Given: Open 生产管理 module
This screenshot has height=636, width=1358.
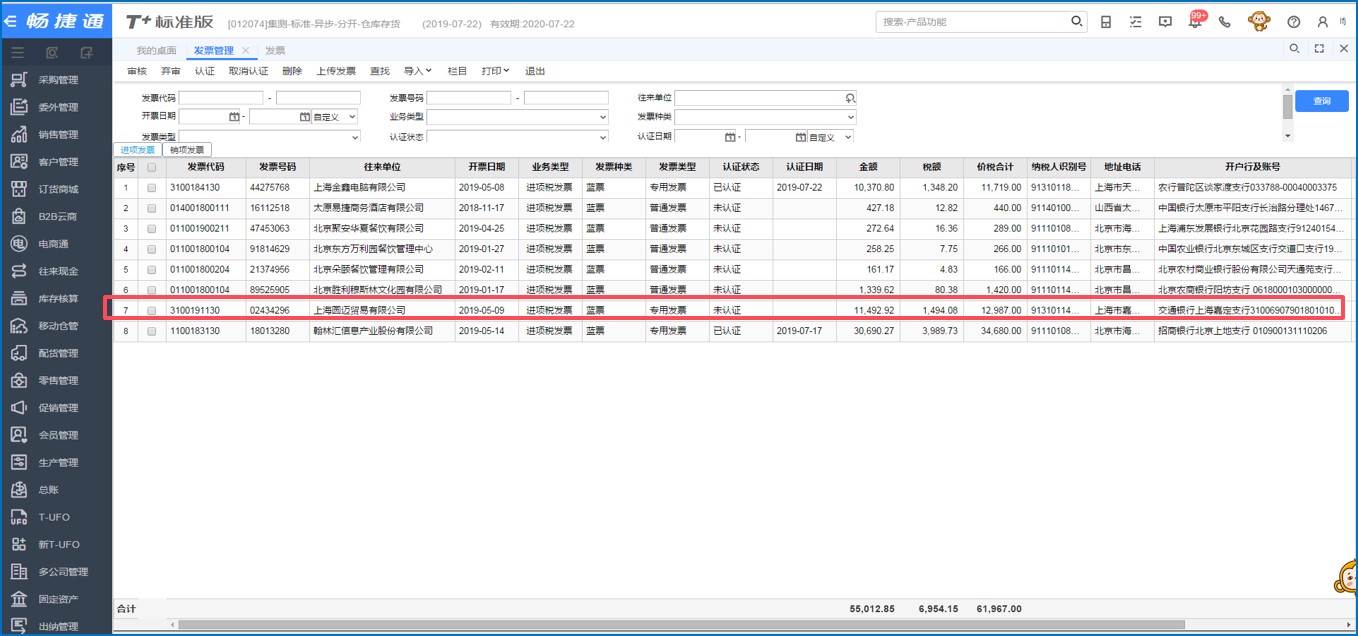Looking at the screenshot, I should pyautogui.click(x=58, y=463).
